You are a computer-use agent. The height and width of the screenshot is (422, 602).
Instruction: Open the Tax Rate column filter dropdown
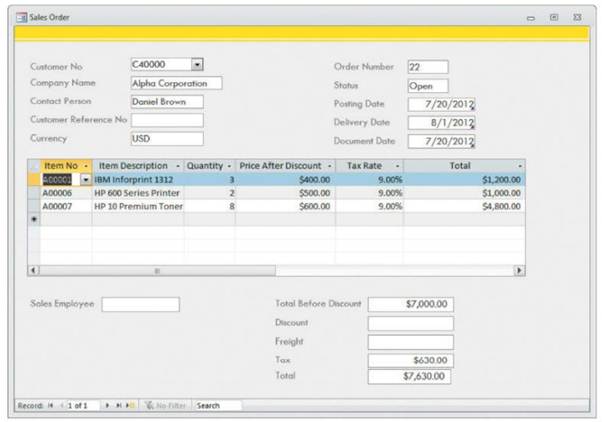(397, 165)
